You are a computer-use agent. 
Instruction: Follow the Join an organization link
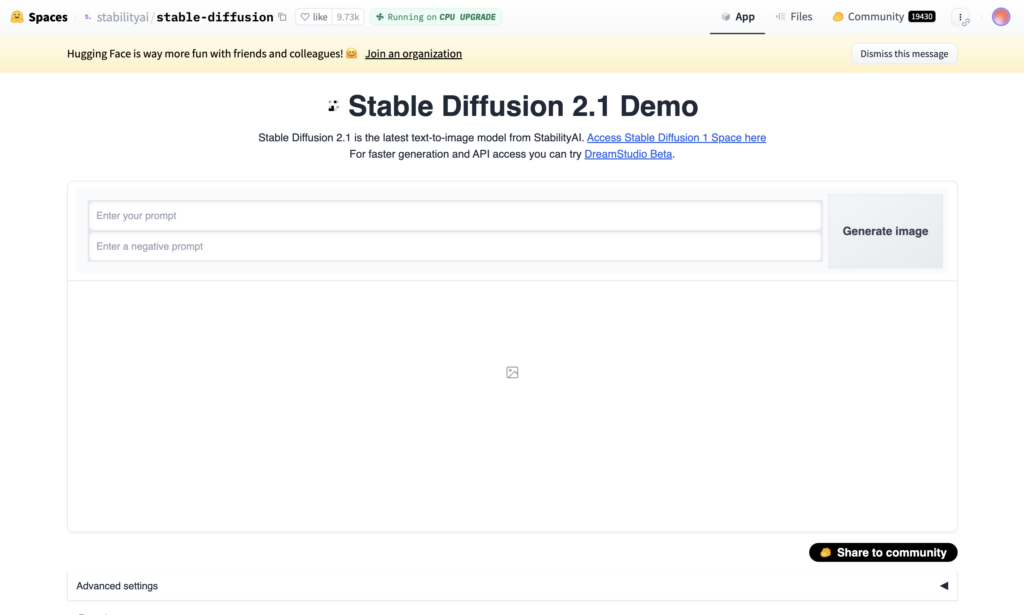pyautogui.click(x=413, y=54)
